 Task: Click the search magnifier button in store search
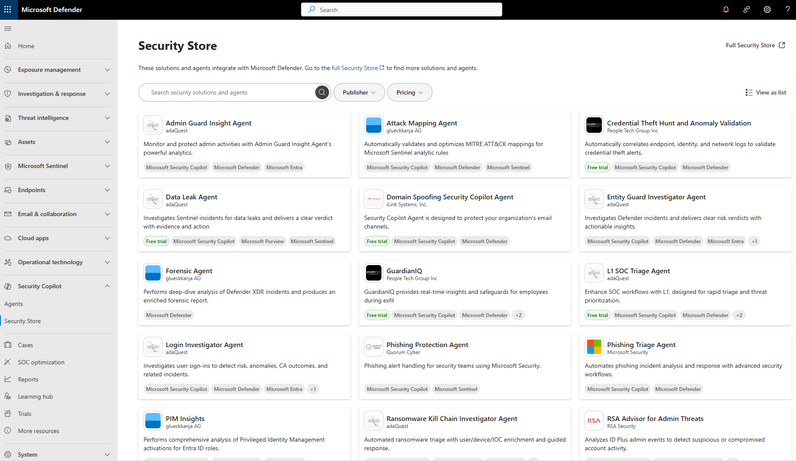tap(322, 92)
